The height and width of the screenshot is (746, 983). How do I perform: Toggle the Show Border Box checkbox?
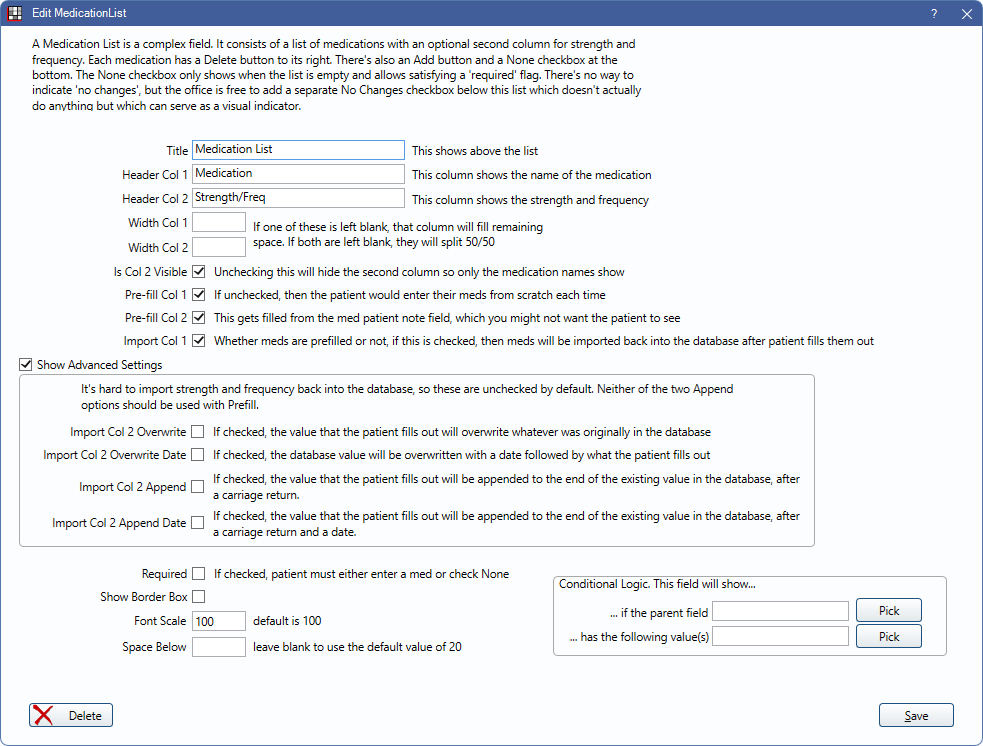[199, 597]
